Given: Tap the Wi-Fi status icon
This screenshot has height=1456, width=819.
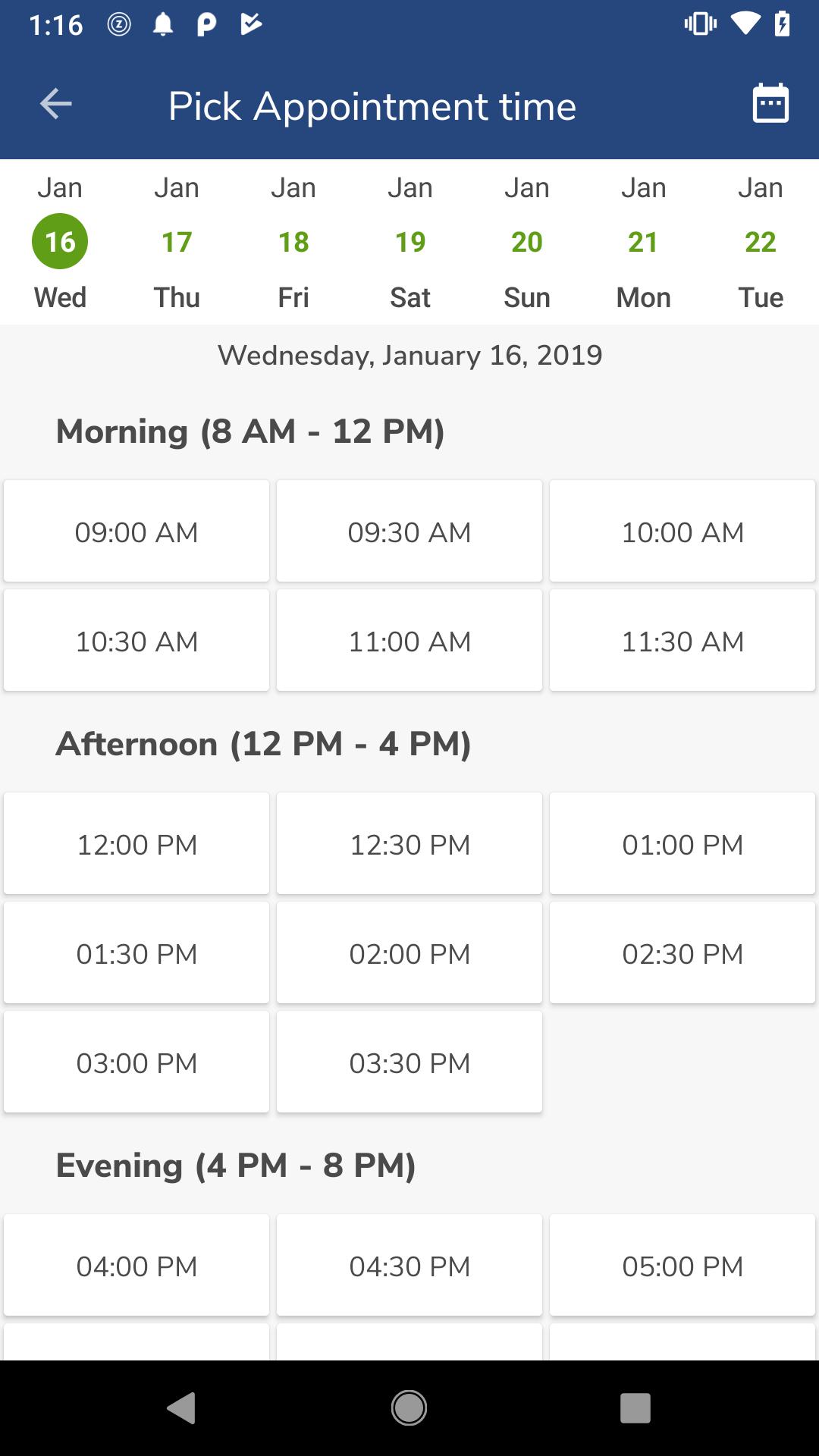Looking at the screenshot, I should (745, 24).
